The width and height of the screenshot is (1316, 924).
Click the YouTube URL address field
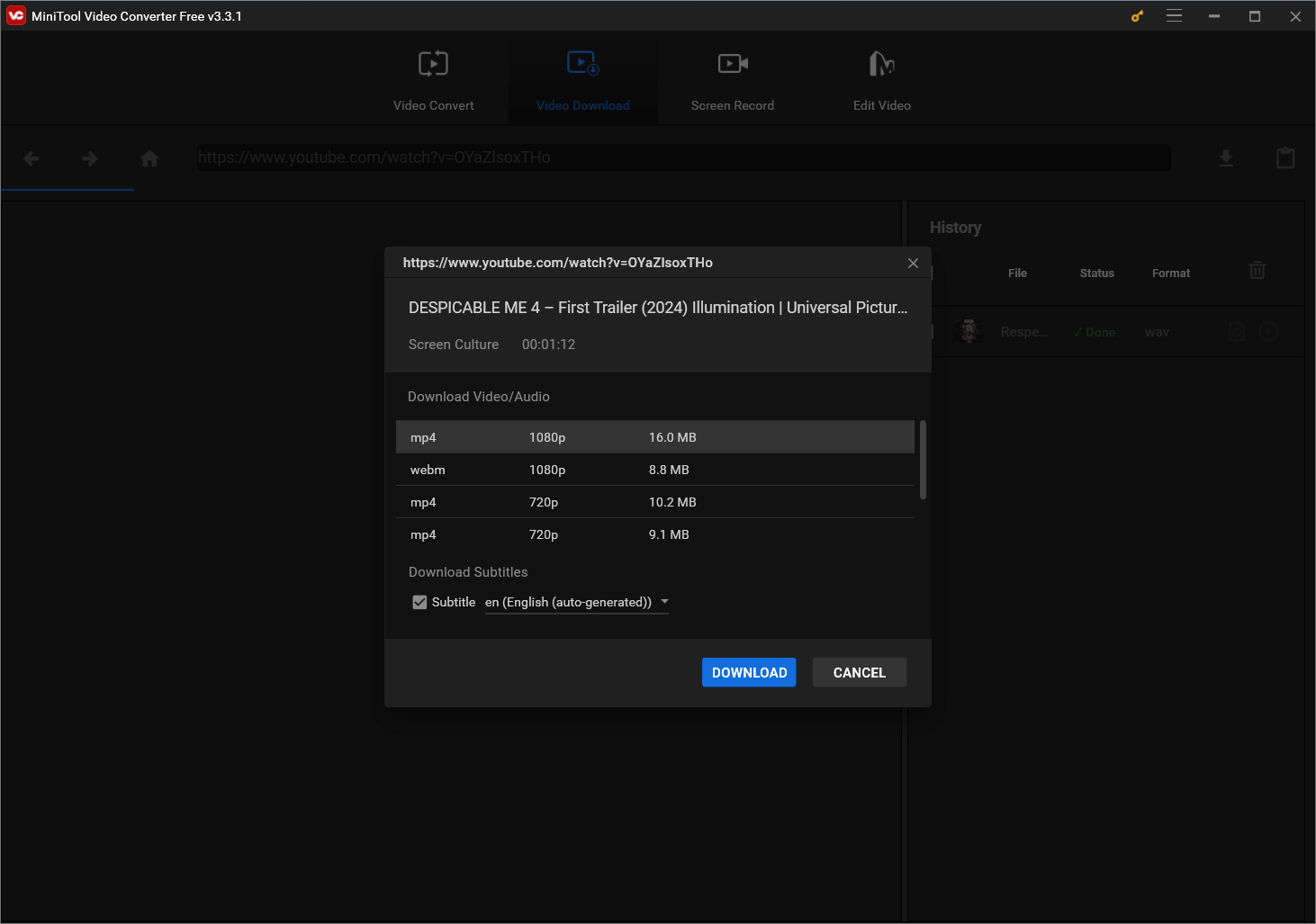pos(684,157)
